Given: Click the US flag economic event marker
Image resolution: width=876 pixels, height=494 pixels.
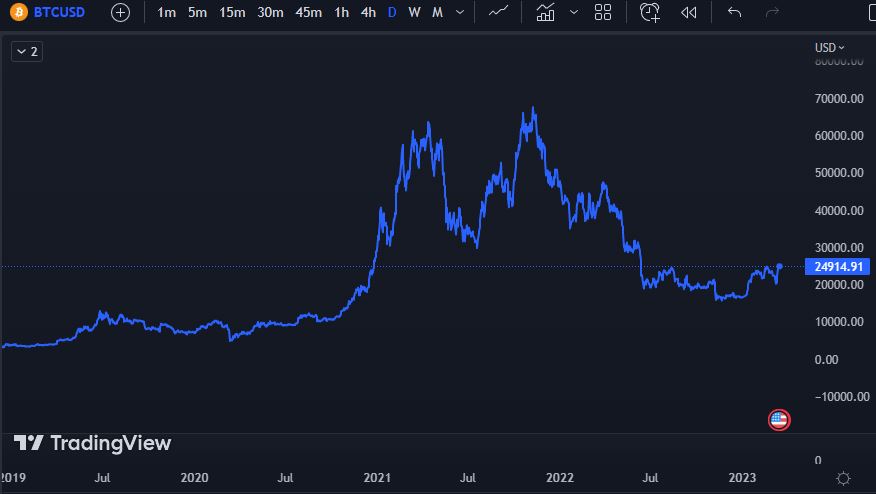Looking at the screenshot, I should tap(779, 420).
